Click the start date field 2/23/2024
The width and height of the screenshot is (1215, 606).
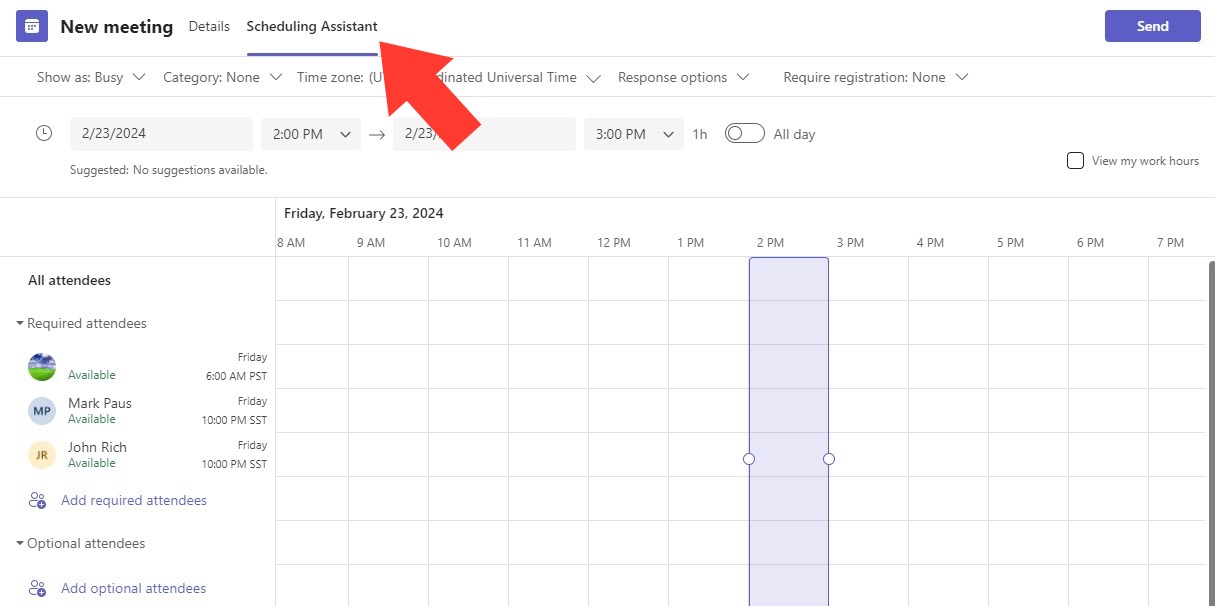pyautogui.click(x=161, y=134)
